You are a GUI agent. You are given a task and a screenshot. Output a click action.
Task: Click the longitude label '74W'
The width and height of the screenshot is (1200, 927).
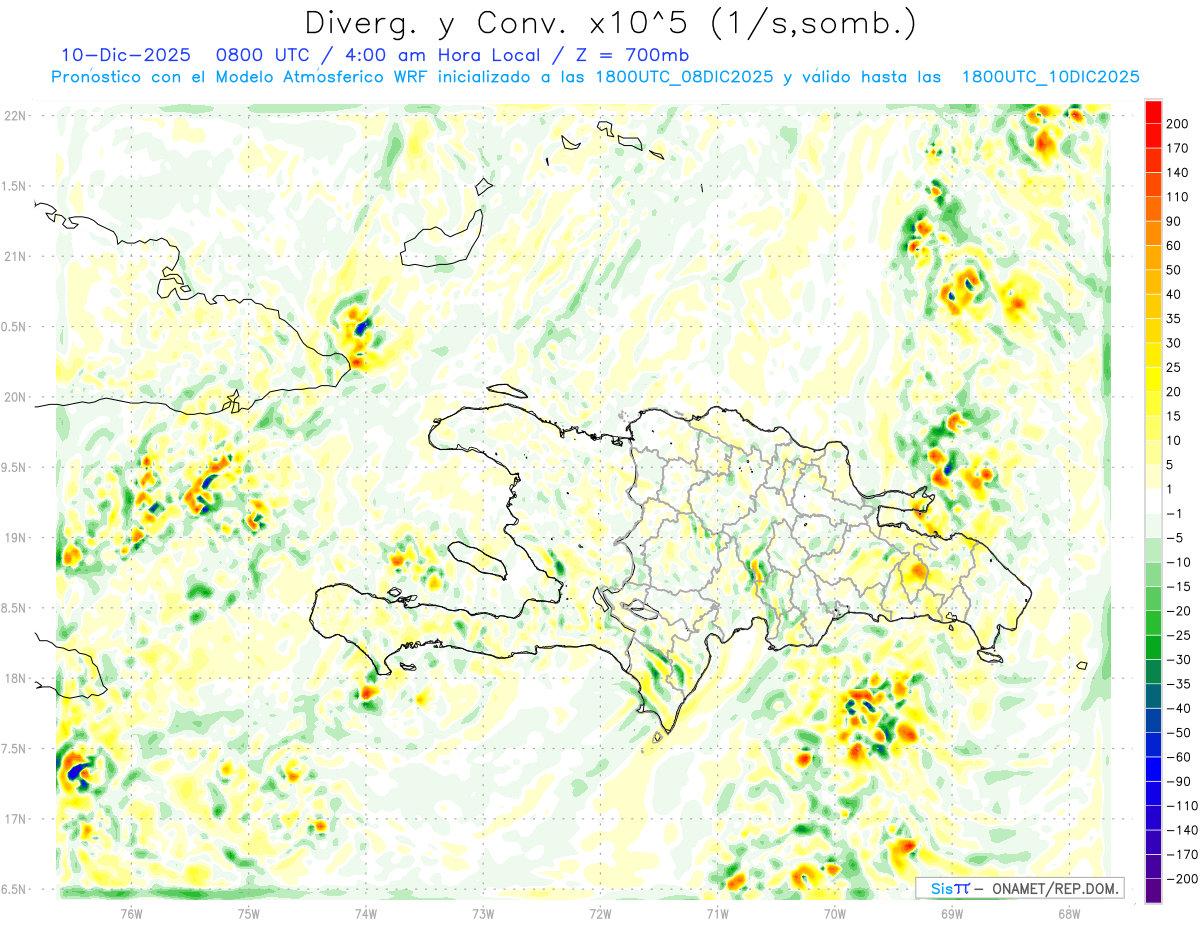pyautogui.click(x=366, y=913)
